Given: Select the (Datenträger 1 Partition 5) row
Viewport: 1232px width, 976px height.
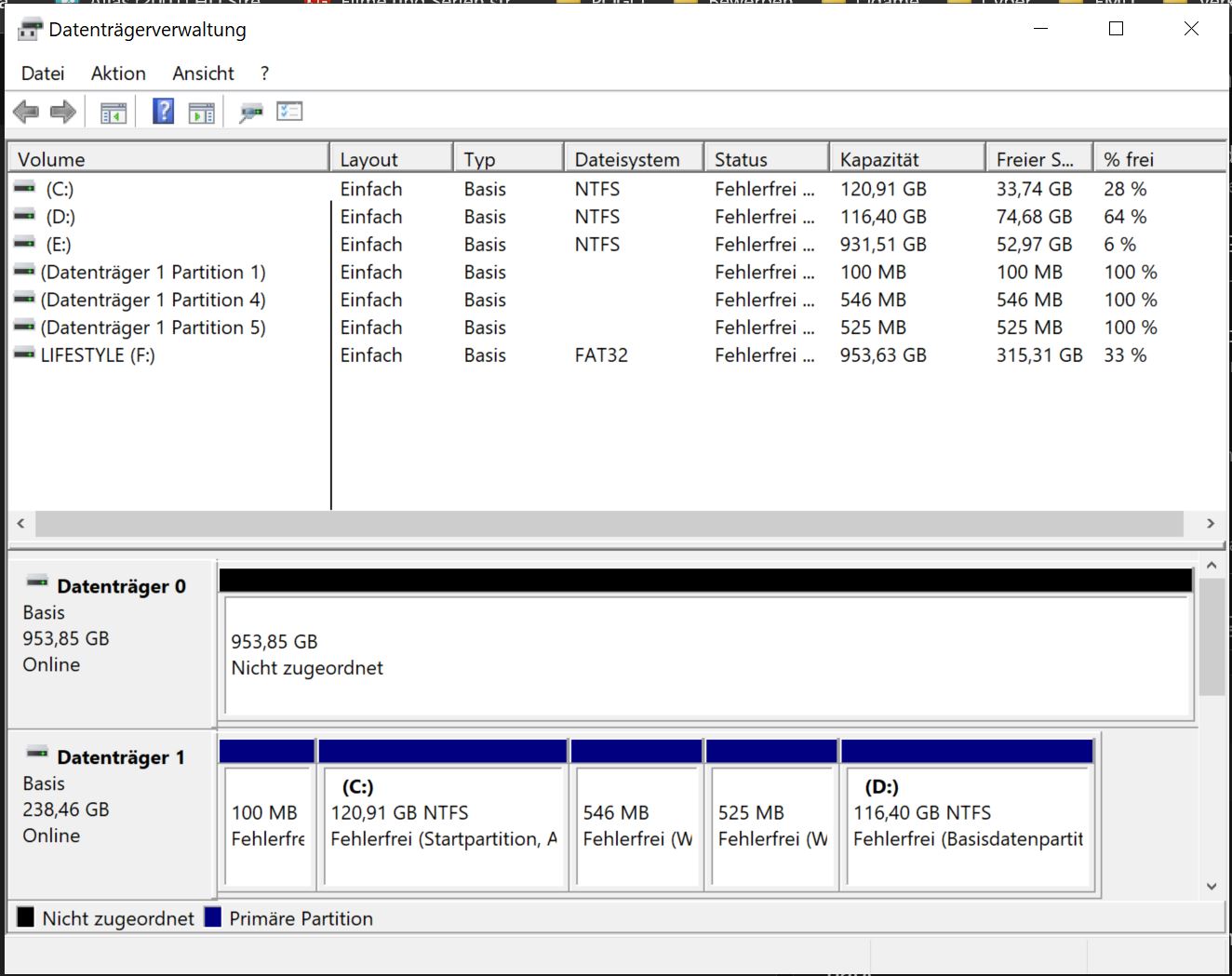Looking at the screenshot, I should tap(616, 328).
